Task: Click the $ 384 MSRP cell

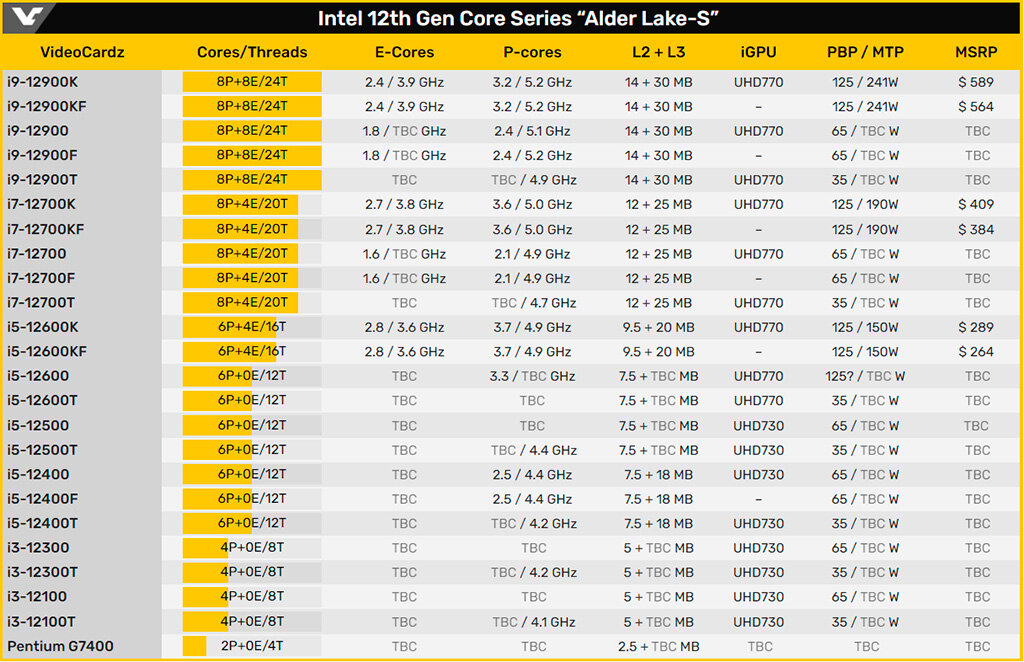Action: click(x=976, y=230)
